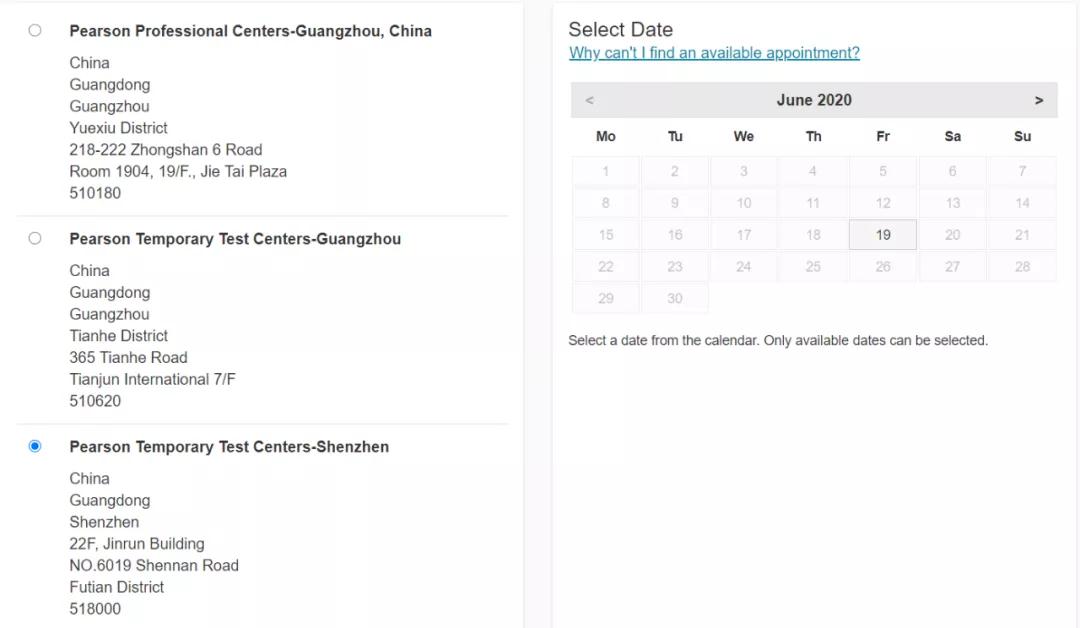Click the Pearson Professional Centers-Guangzhou, China title

pyautogui.click(x=250, y=31)
